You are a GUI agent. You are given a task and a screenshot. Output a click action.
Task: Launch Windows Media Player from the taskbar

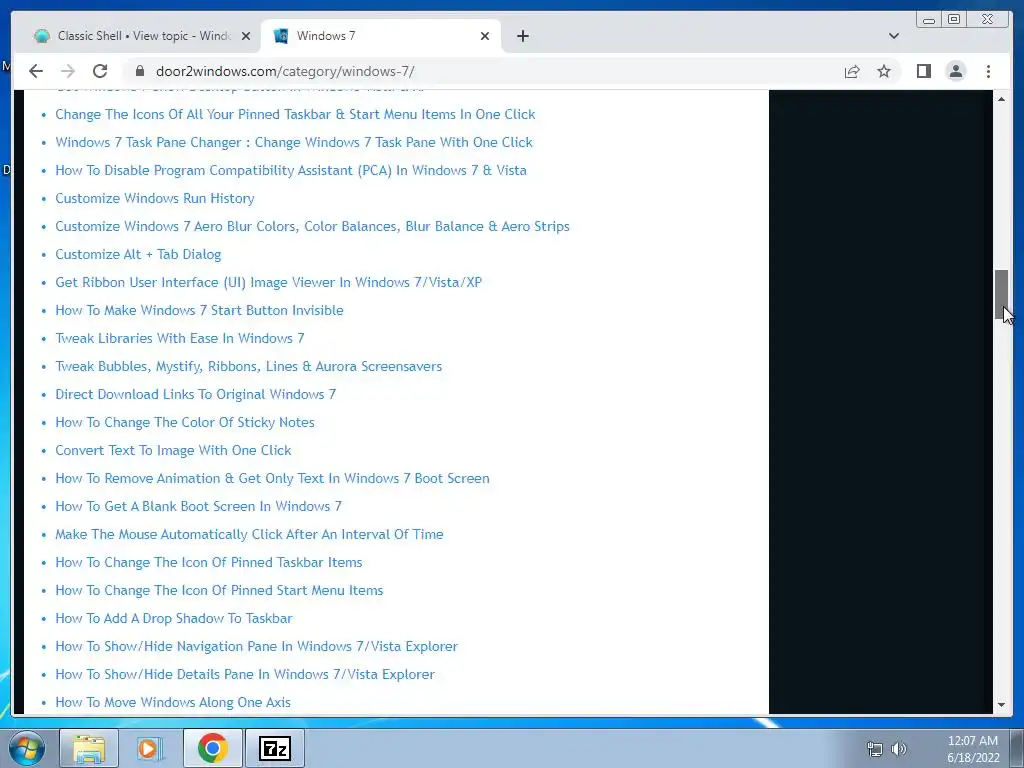pyautogui.click(x=150, y=748)
